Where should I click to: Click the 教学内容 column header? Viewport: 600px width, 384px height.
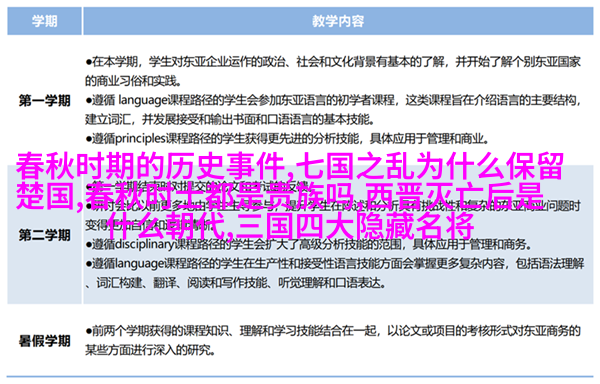pyautogui.click(x=338, y=21)
